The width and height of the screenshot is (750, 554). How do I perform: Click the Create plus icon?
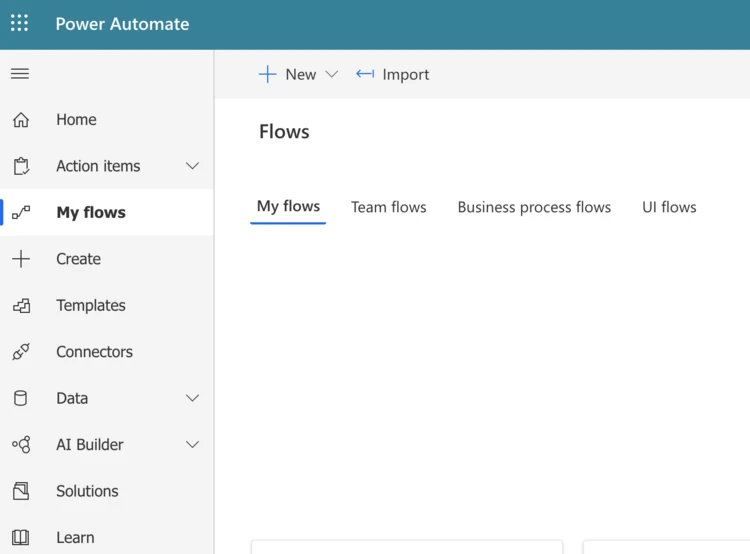point(21,259)
